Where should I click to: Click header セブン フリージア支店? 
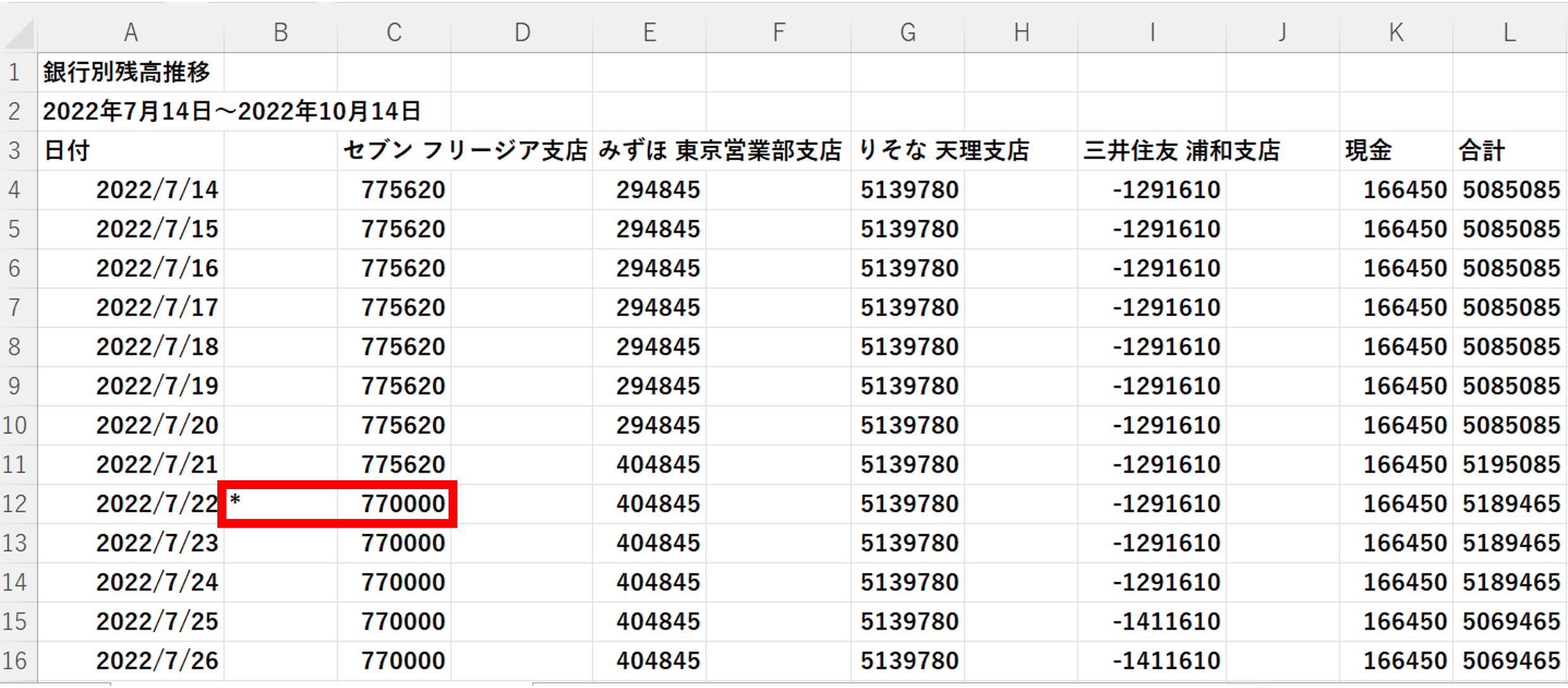click(466, 151)
